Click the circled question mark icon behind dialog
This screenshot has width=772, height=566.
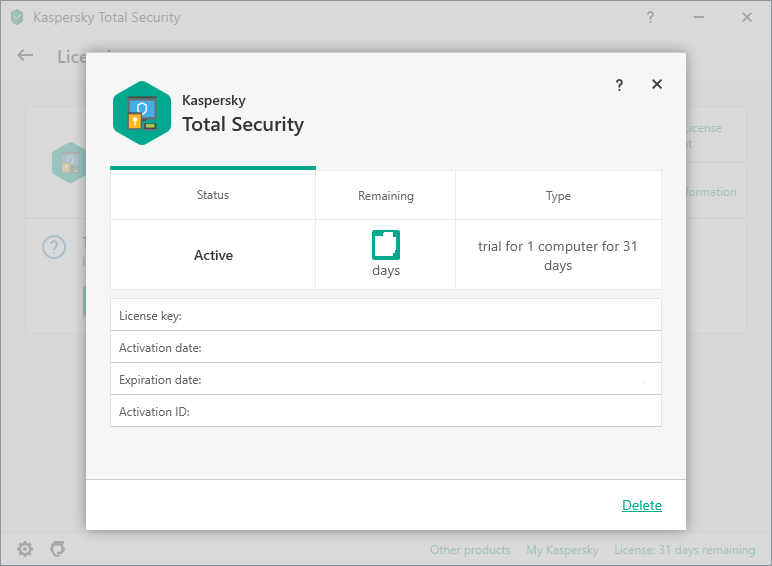[x=54, y=247]
